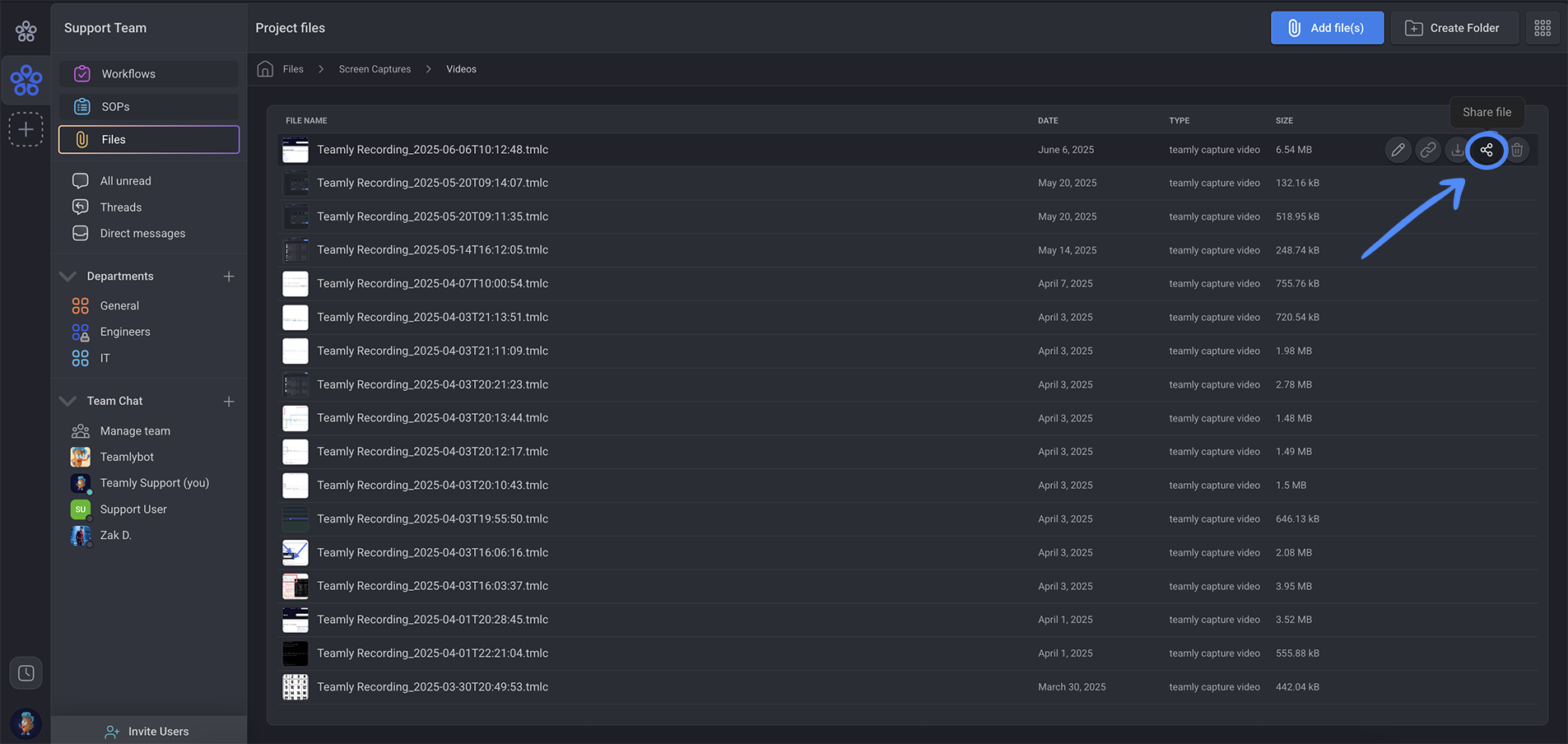Image resolution: width=1568 pixels, height=744 pixels.
Task: Click the Share file icon
Action: click(1487, 150)
